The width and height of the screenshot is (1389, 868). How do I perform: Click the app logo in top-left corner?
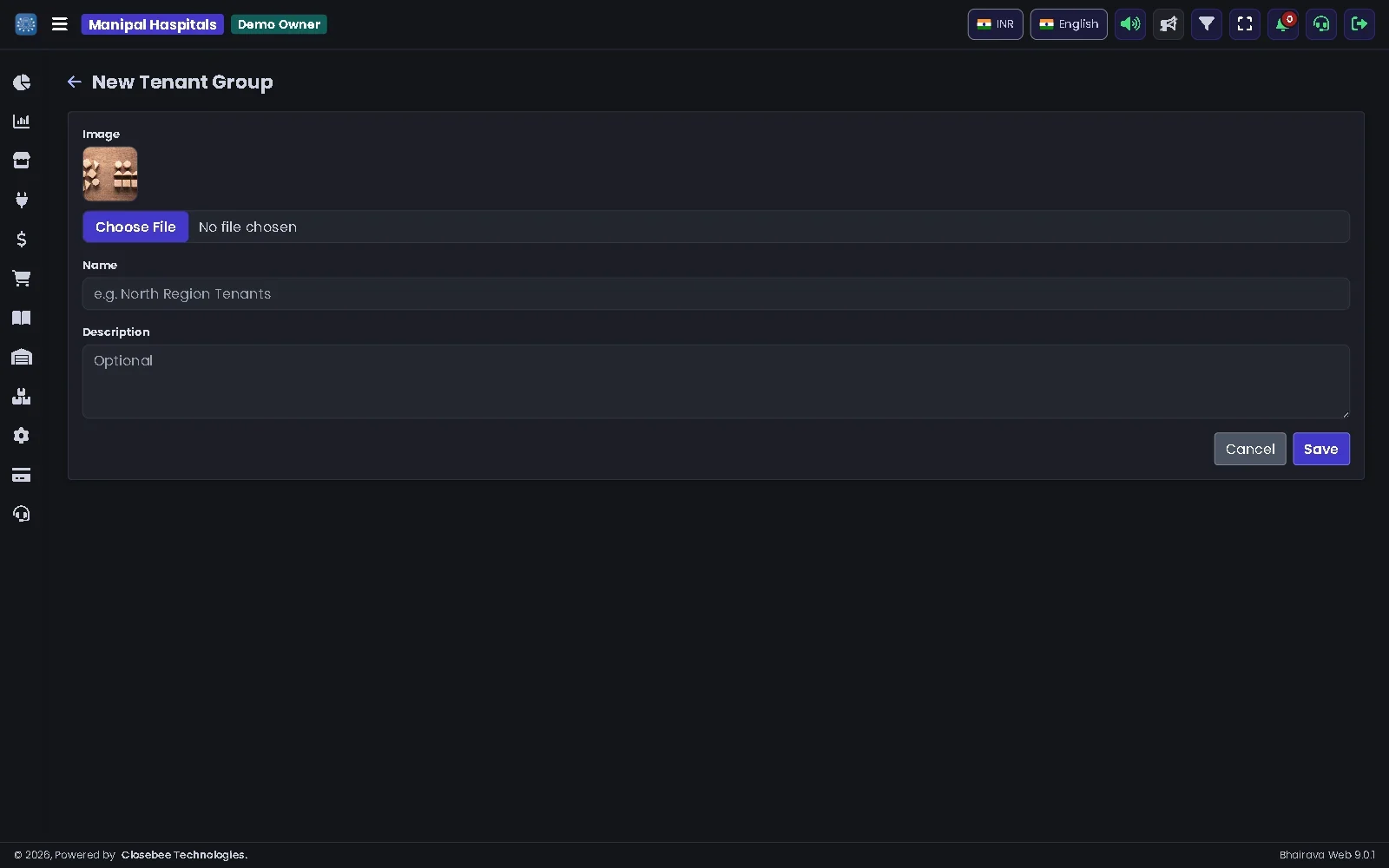point(26,24)
